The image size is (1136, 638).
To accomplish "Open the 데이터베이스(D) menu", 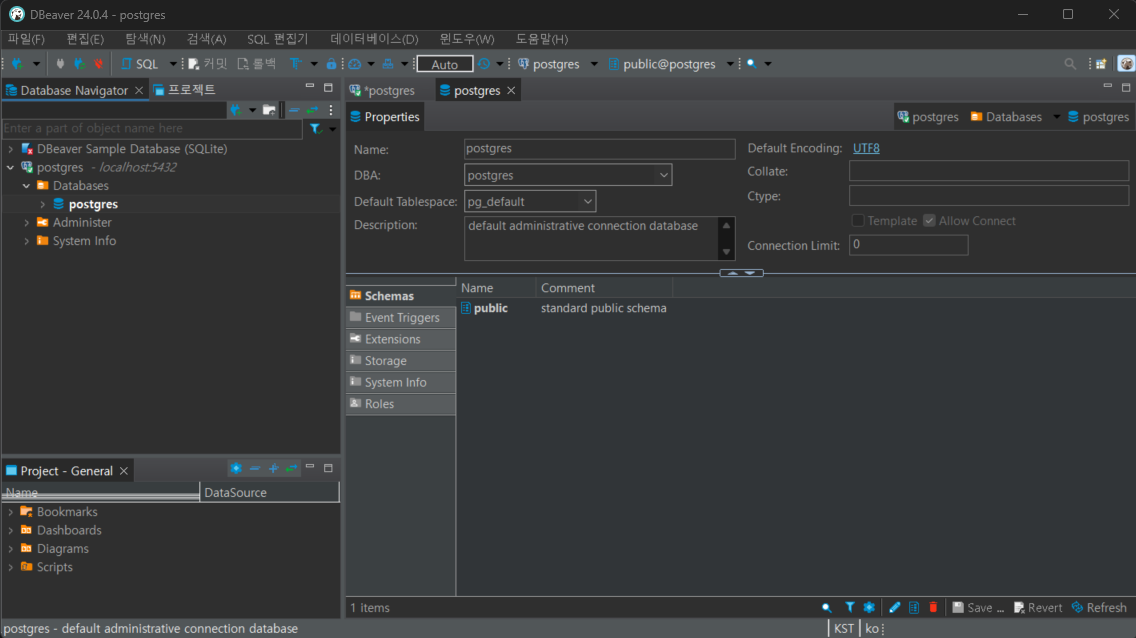I will (375, 39).
